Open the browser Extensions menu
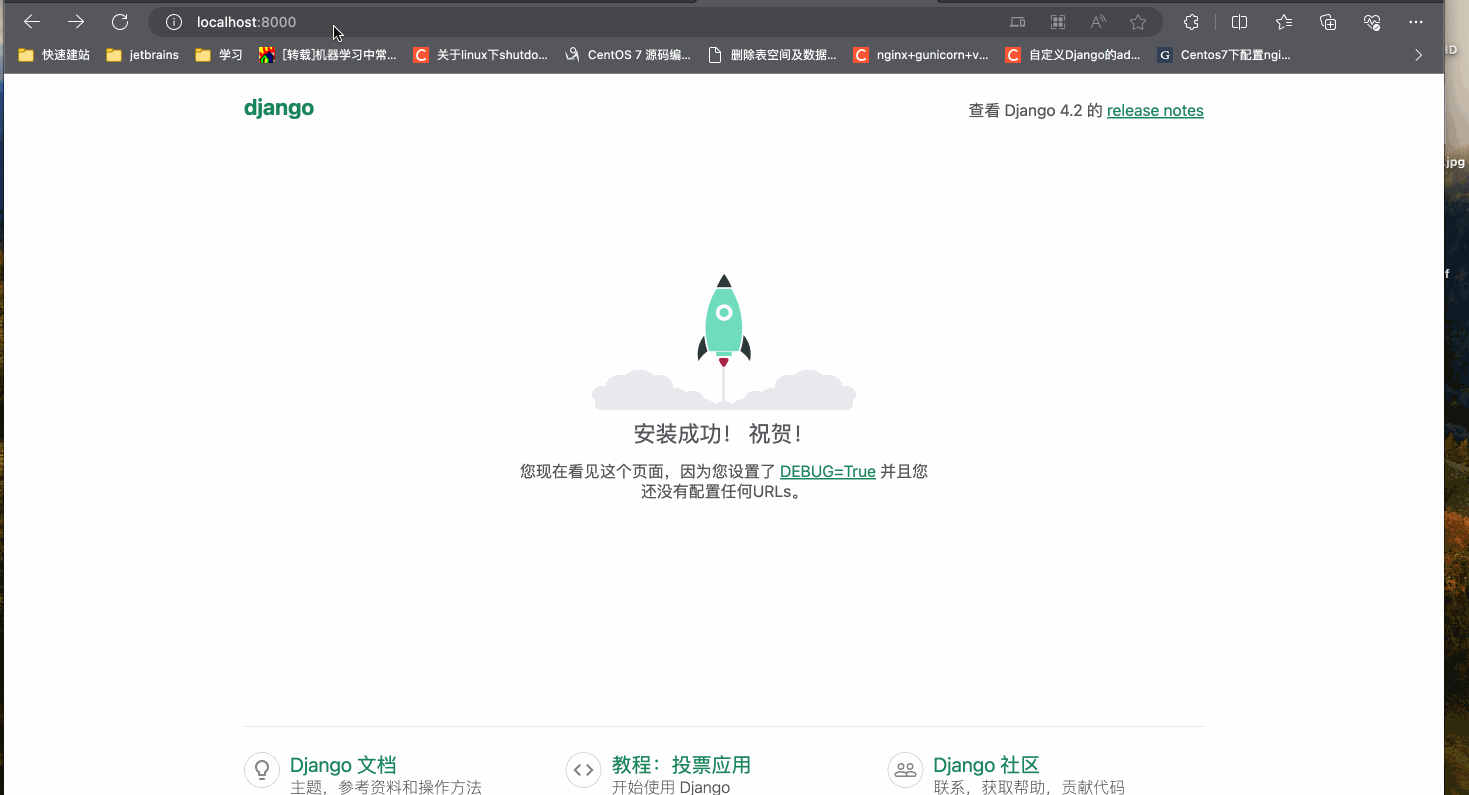Viewport: 1469px width, 795px height. (x=1191, y=22)
